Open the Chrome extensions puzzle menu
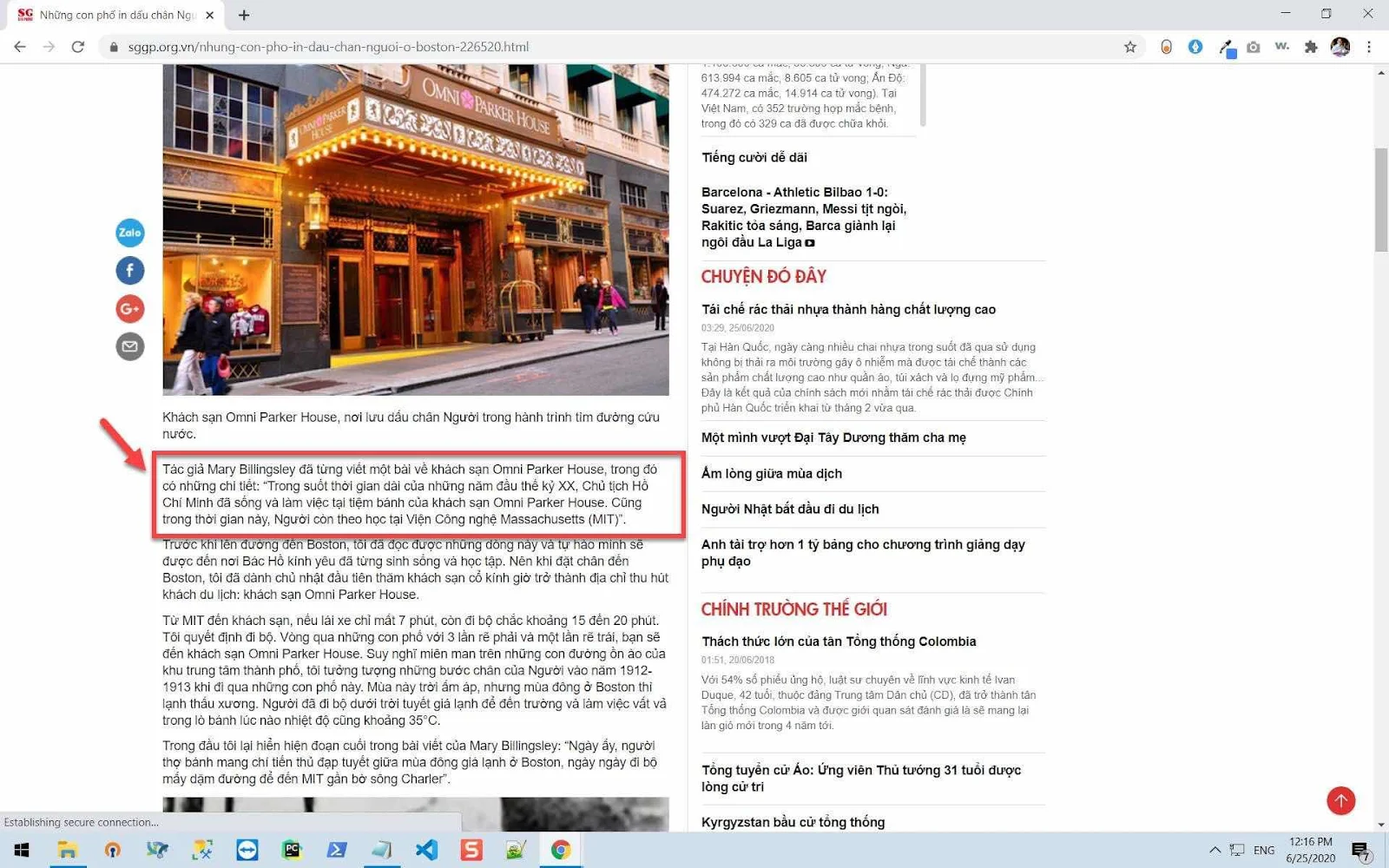This screenshot has height=868, width=1389. pyautogui.click(x=1311, y=47)
